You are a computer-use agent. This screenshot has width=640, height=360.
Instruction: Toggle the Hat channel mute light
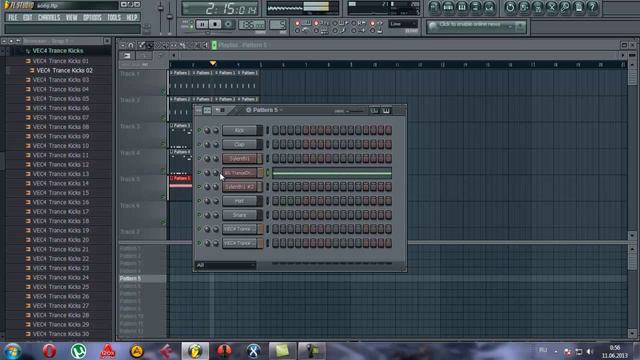click(x=199, y=200)
